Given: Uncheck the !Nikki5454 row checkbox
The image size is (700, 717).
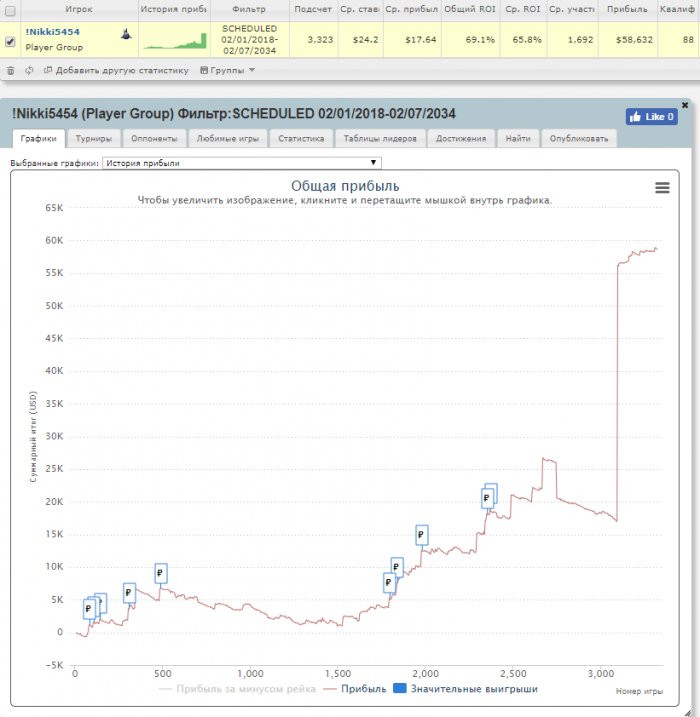Looking at the screenshot, I should pos(10,41).
